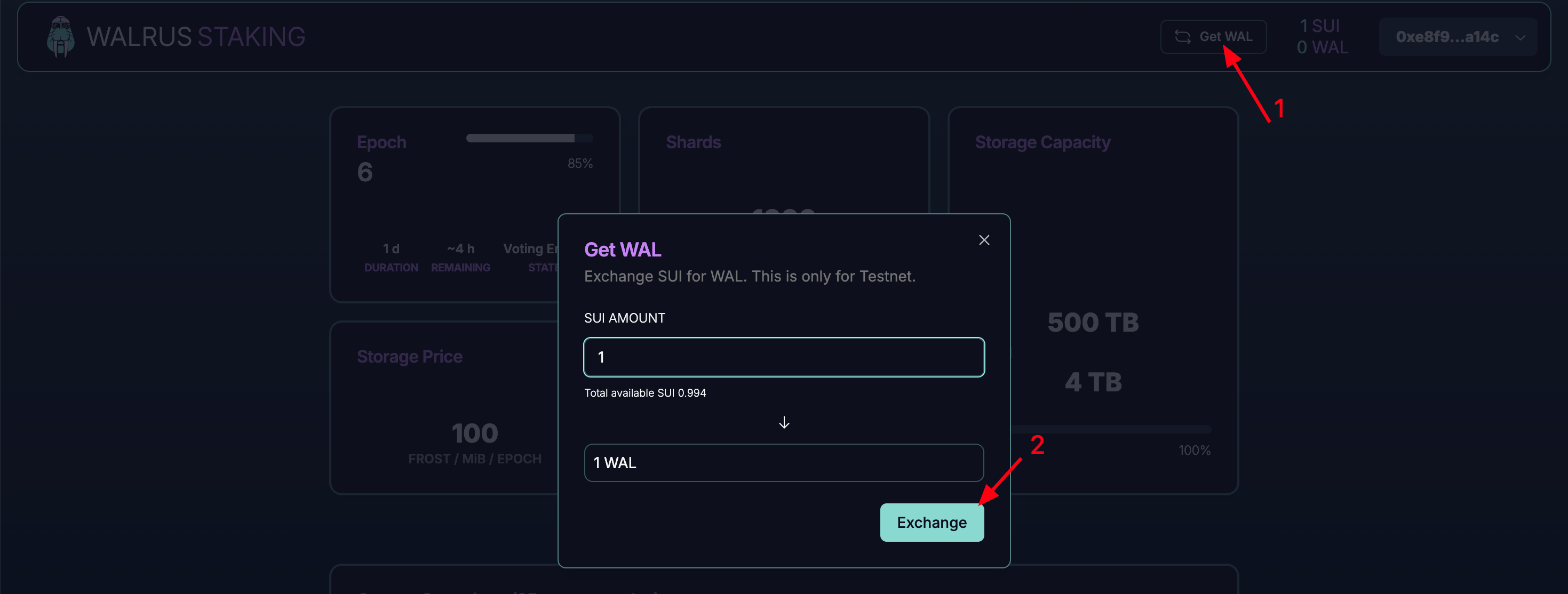Click the walrus mascot logo
This screenshot has height=594, width=1568.
click(x=60, y=36)
